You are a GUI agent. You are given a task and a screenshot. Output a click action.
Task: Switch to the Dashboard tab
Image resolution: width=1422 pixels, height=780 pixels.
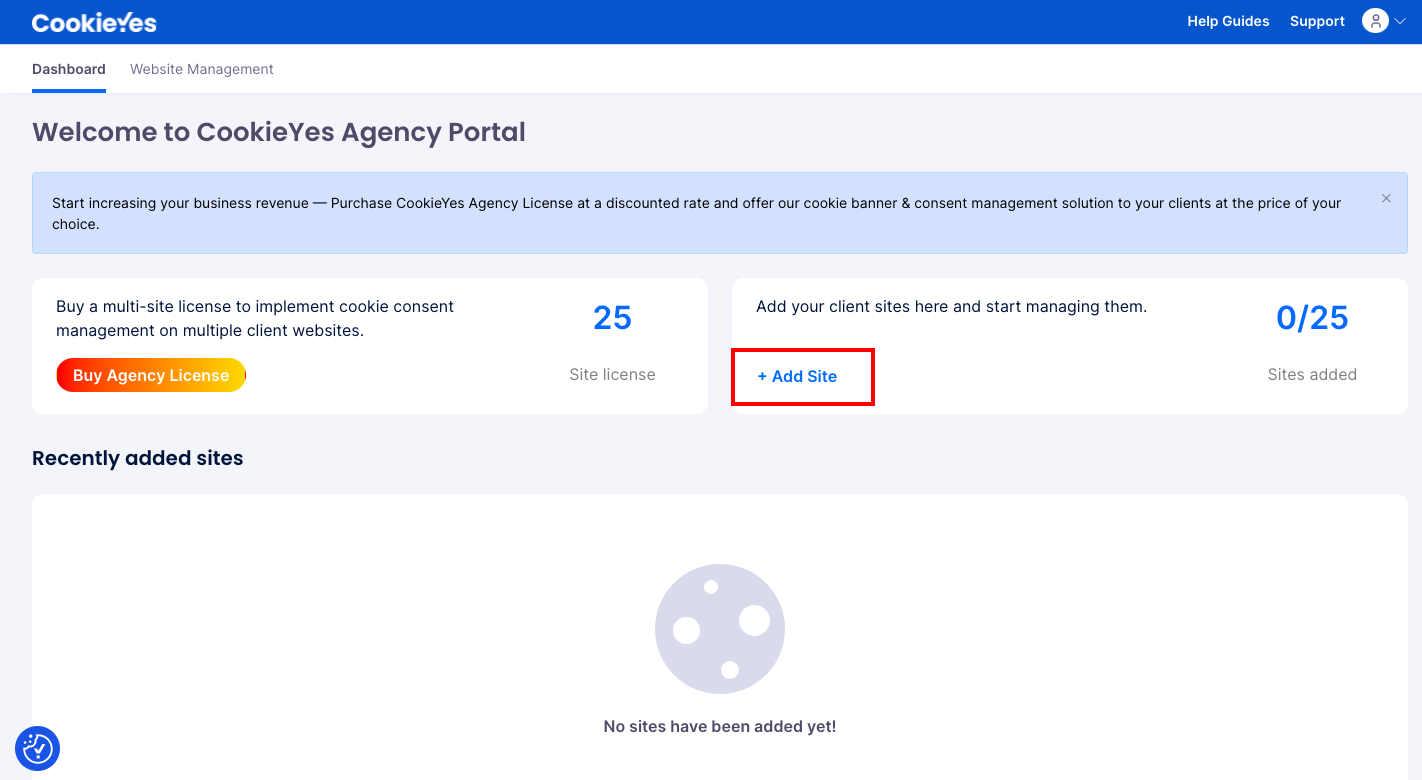tap(69, 69)
